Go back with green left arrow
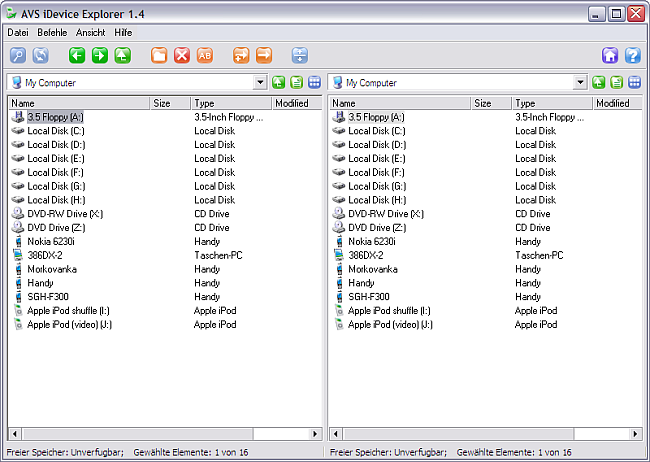The image size is (650, 462). [x=77, y=55]
